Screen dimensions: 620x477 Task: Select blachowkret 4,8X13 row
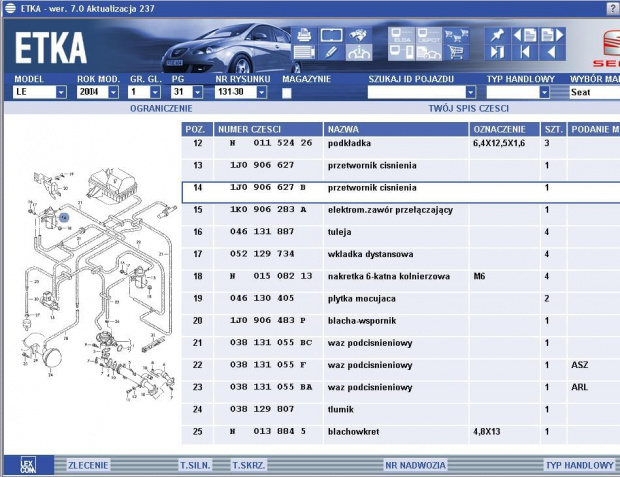point(401,435)
